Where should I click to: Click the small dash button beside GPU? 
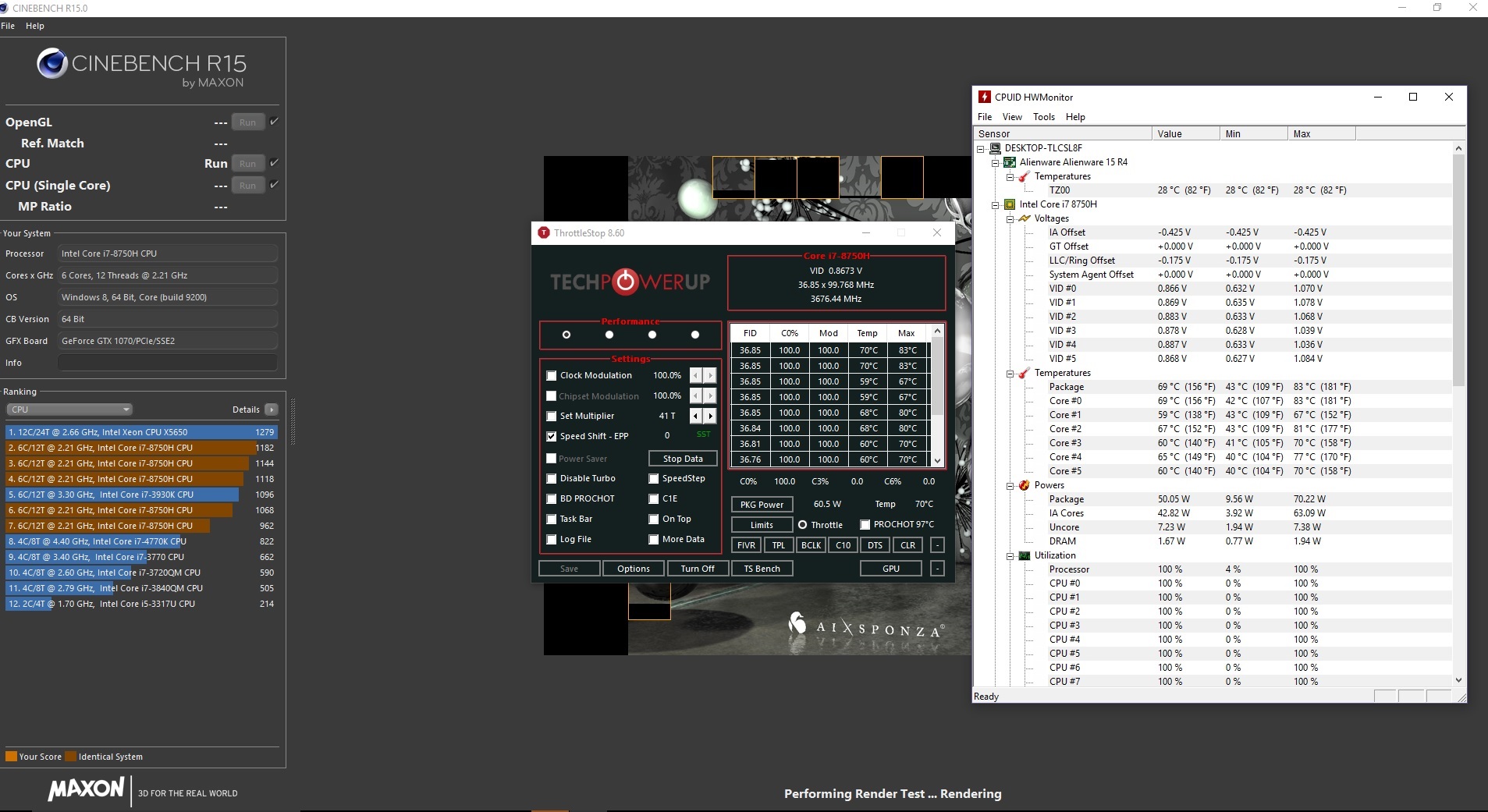[x=937, y=569]
